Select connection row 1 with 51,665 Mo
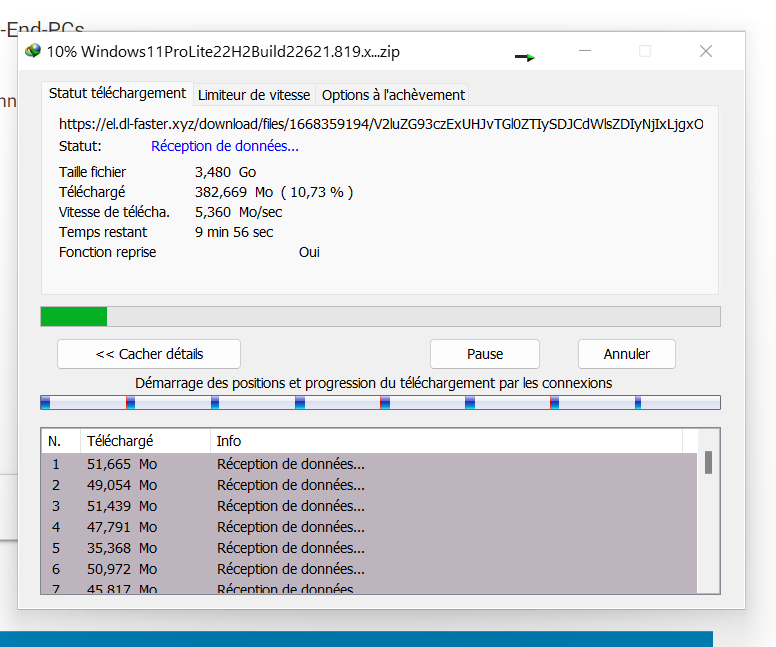This screenshot has width=776, height=647. (369, 464)
